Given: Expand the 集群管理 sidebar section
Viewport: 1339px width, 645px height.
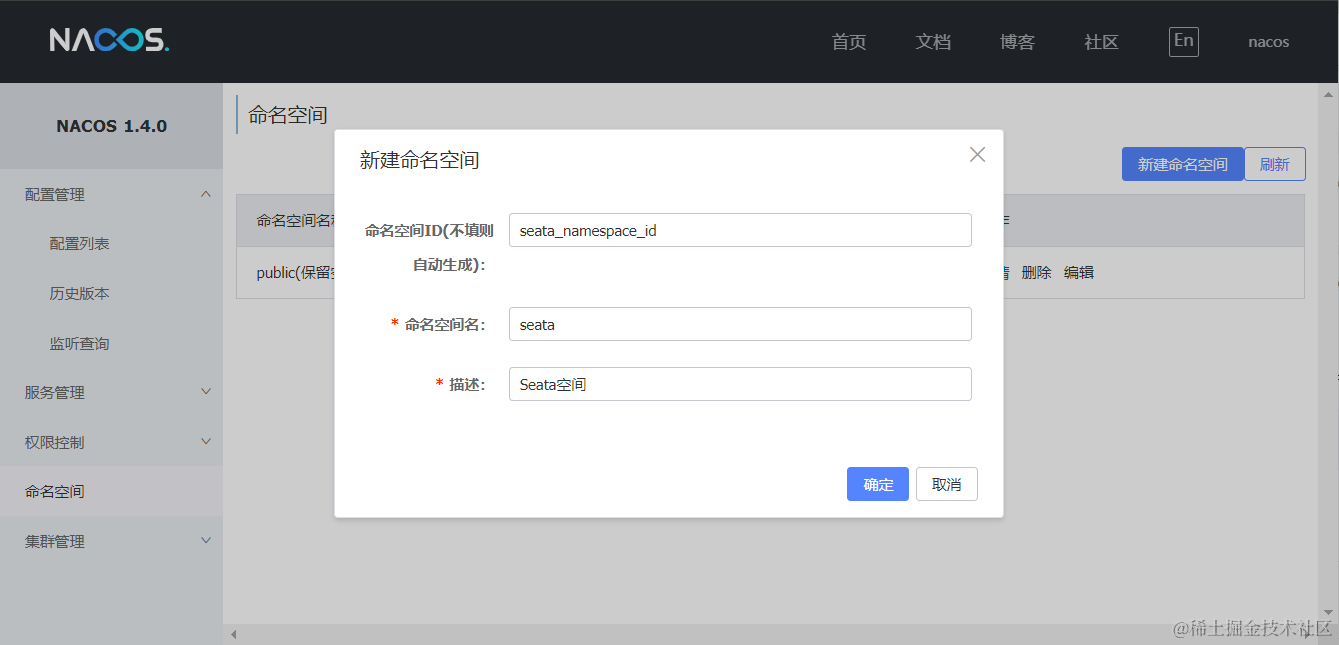Looking at the screenshot, I should point(111,541).
